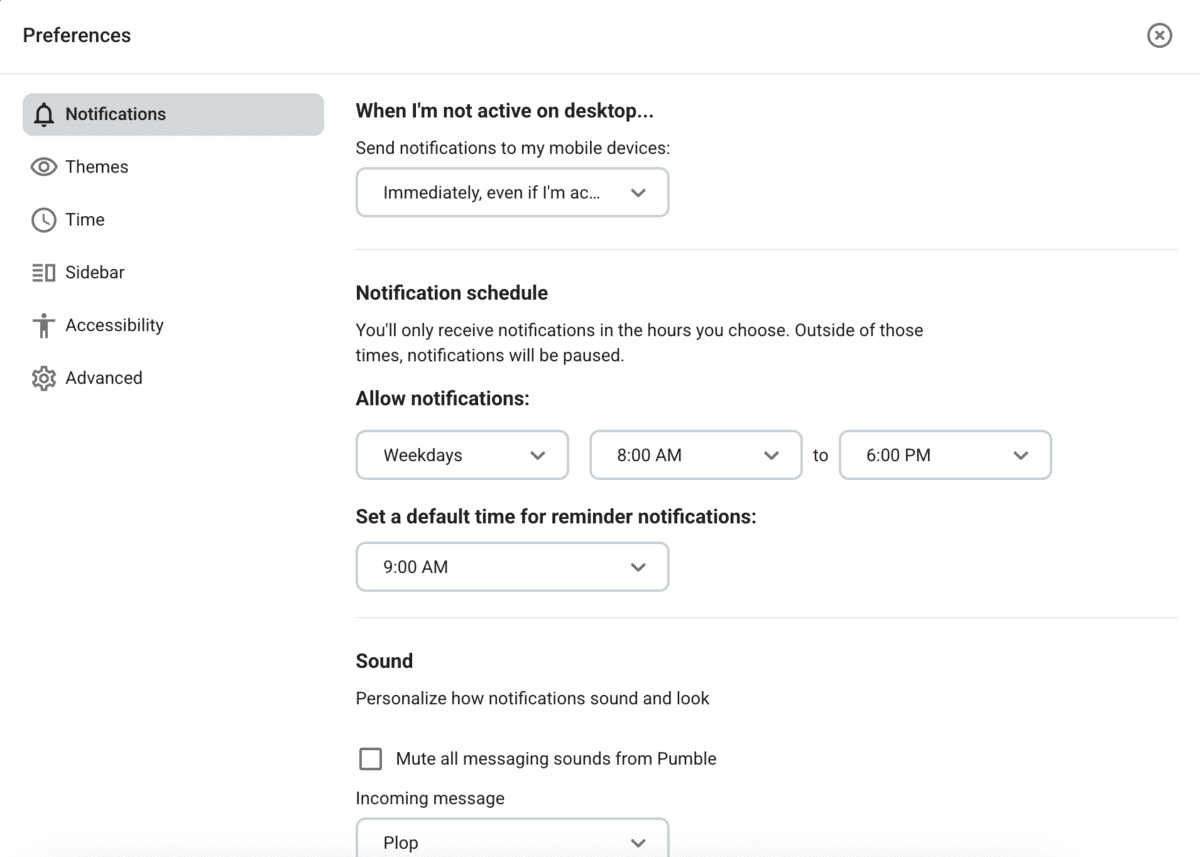Image resolution: width=1200 pixels, height=857 pixels.
Task: Close the Preferences window
Action: pyautogui.click(x=1159, y=35)
